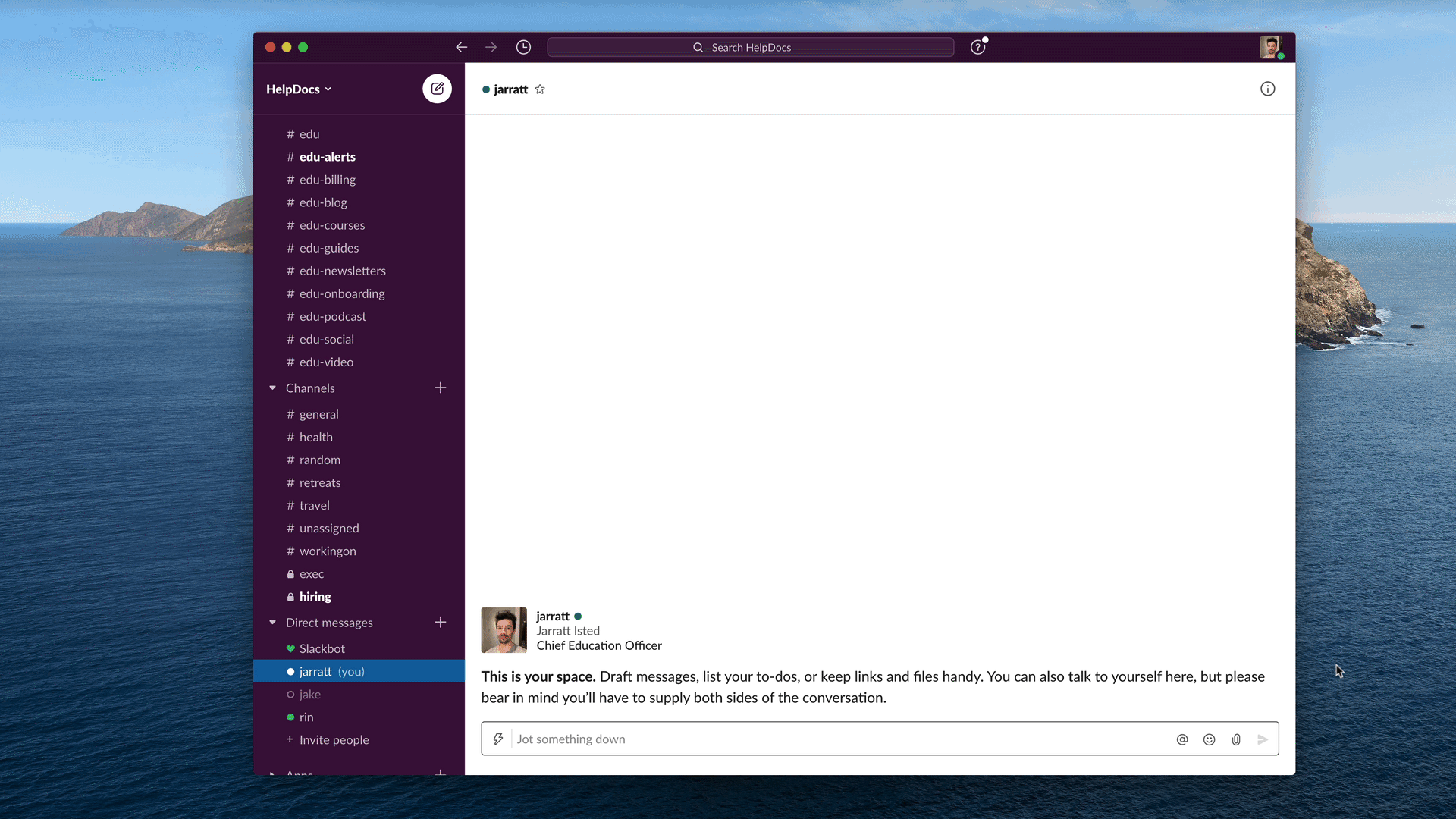Open jarratt's profile picture thumbnail
The image size is (1456, 819).
(504, 630)
